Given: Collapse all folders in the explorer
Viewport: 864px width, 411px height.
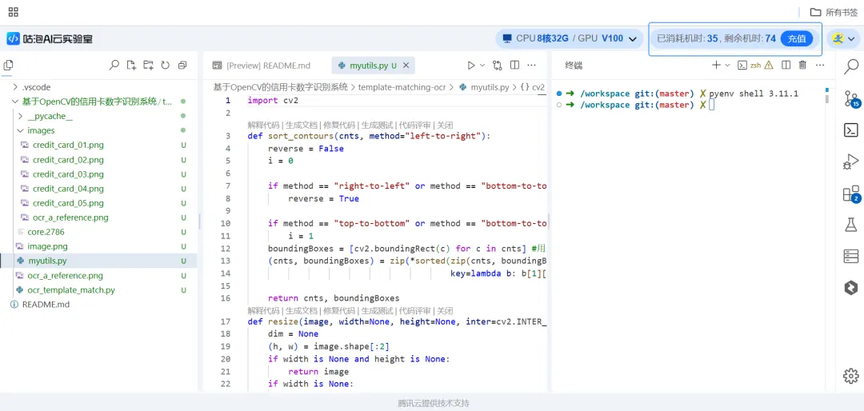Looking at the screenshot, I should tap(182, 65).
